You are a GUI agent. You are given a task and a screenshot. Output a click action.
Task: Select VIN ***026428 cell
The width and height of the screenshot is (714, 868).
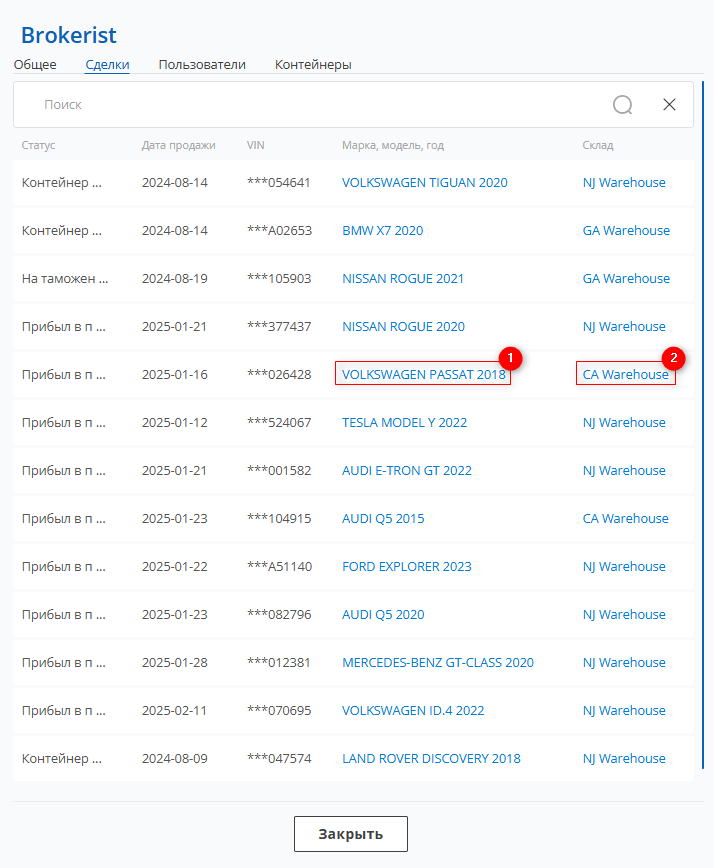(x=279, y=375)
